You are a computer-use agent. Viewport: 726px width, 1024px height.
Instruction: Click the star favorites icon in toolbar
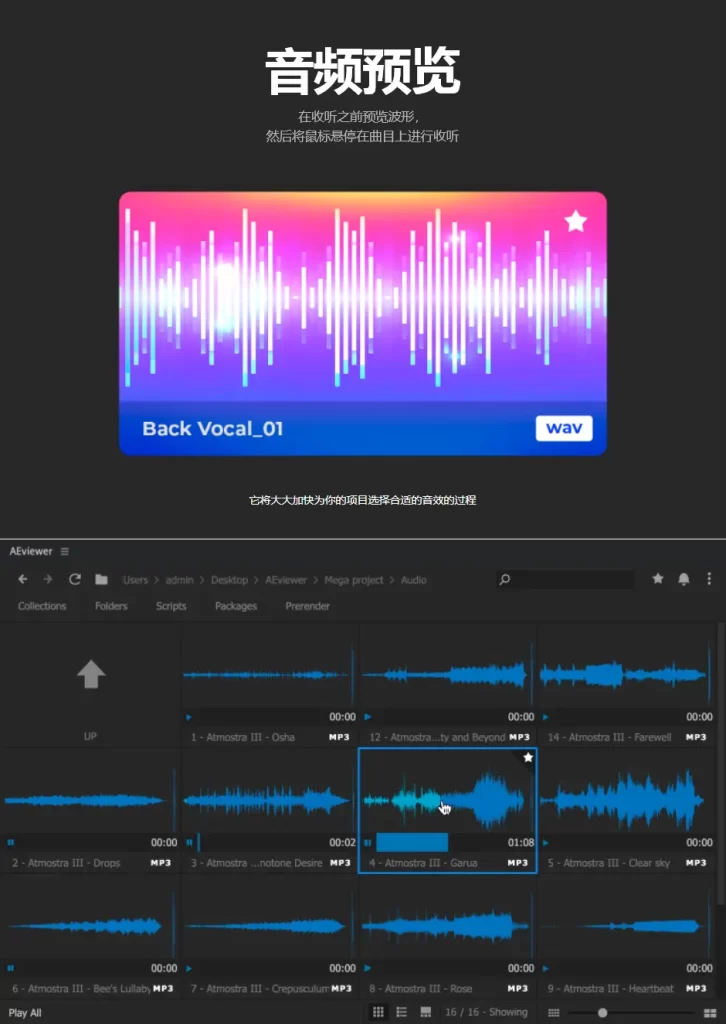point(658,579)
